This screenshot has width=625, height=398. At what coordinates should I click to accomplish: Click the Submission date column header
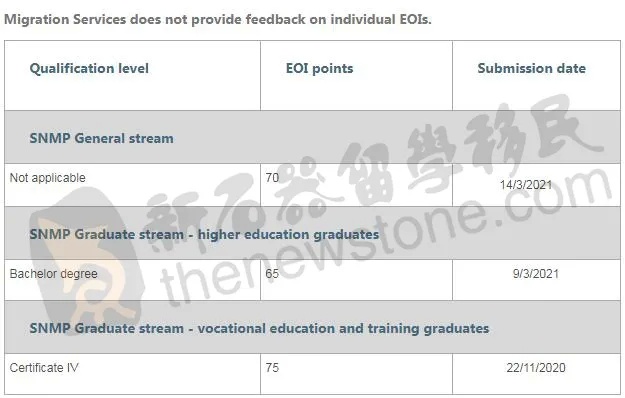click(x=532, y=69)
